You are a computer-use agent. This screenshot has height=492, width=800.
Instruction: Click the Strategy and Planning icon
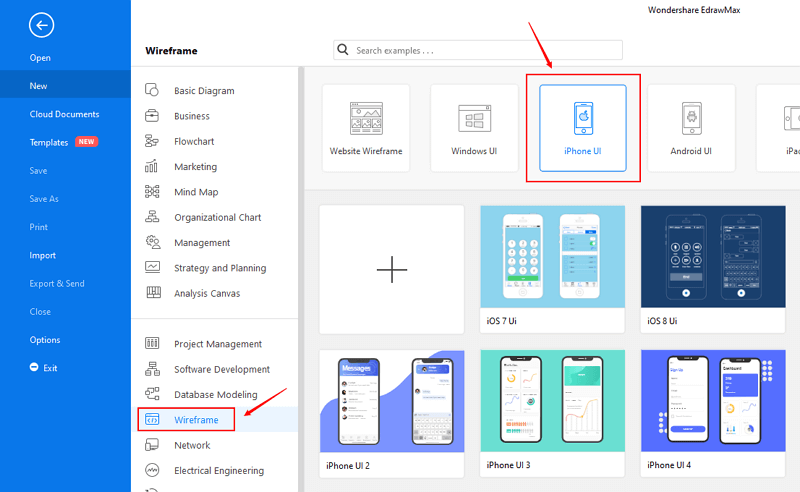coord(152,267)
